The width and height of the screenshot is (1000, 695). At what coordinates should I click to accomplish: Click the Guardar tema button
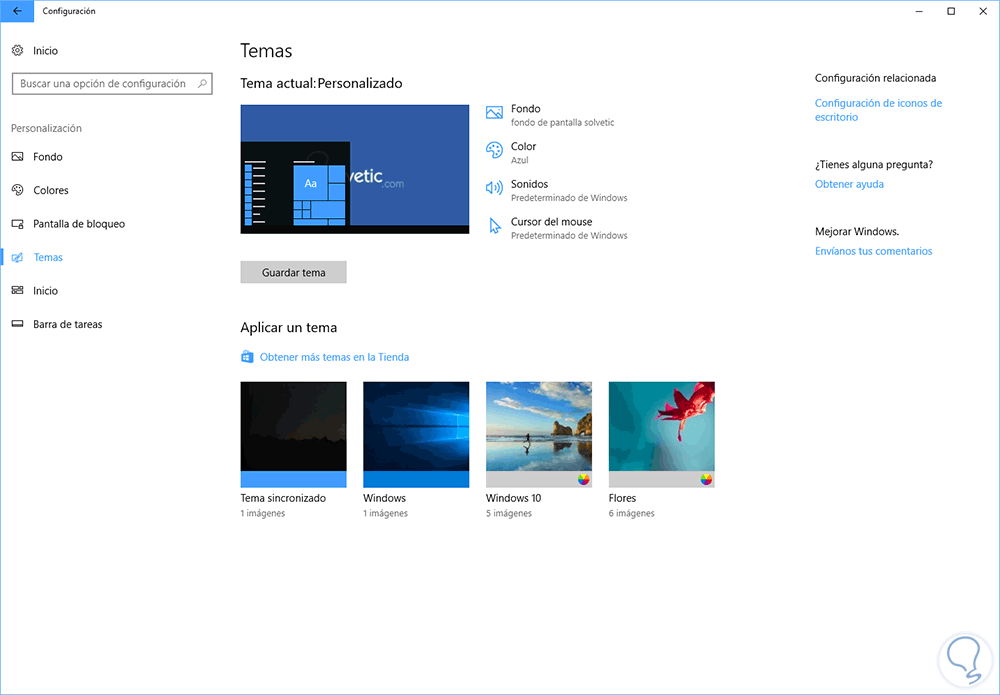point(293,272)
